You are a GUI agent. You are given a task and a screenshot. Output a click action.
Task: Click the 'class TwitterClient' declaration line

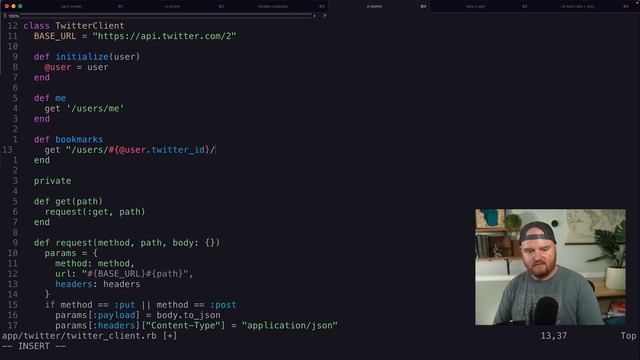tap(74, 26)
